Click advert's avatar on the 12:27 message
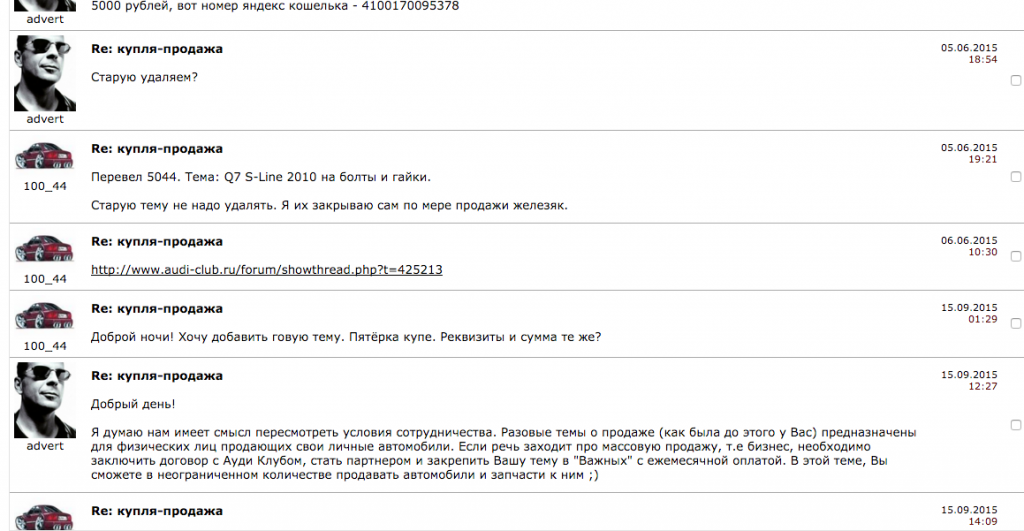 45,400
